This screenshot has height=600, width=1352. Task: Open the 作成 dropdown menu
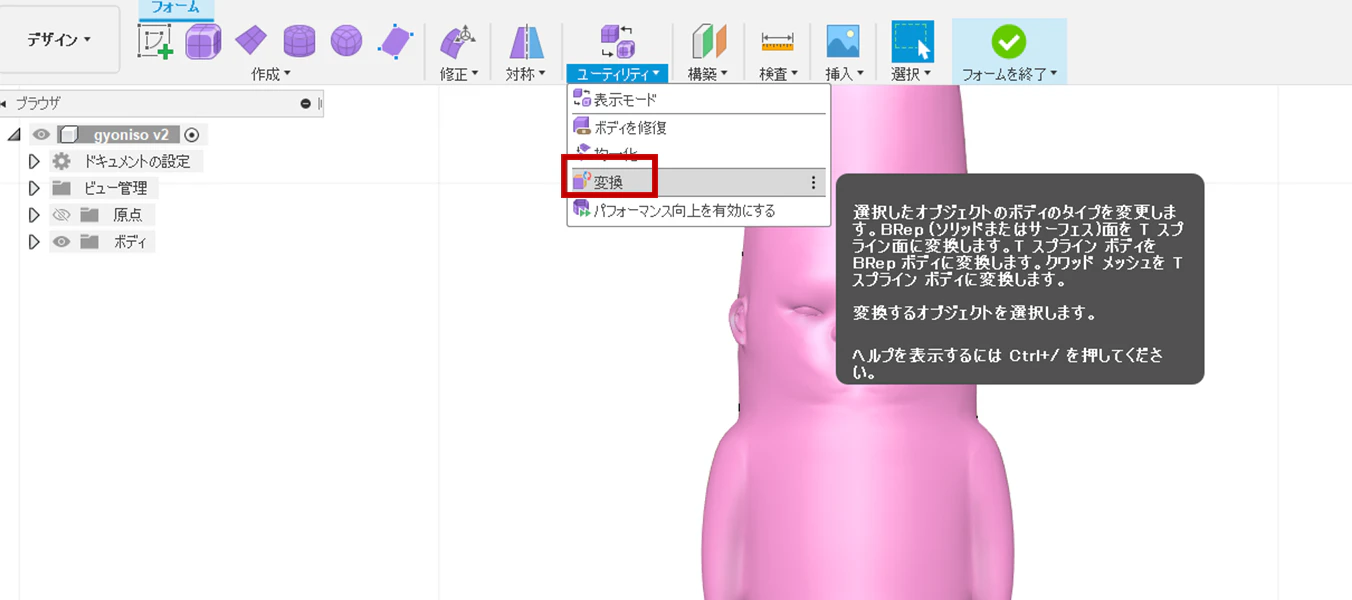(x=270, y=74)
